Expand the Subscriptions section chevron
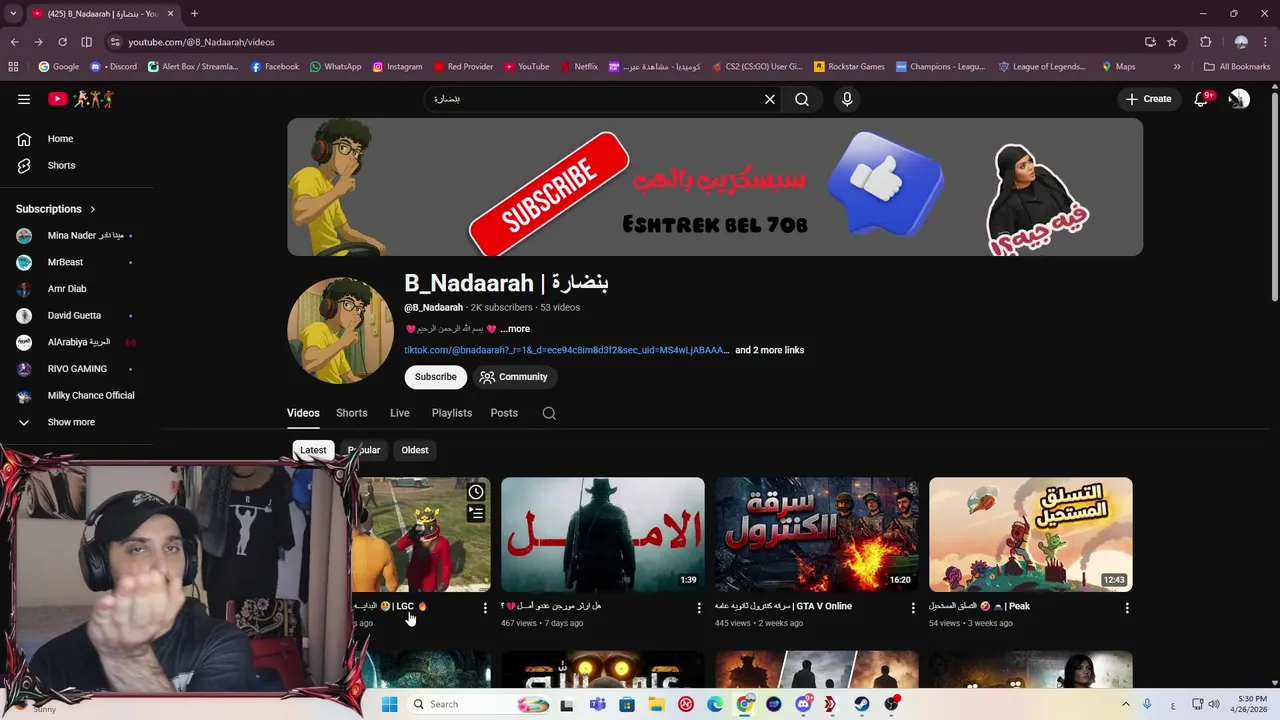The height and width of the screenshot is (720, 1280). tap(92, 209)
